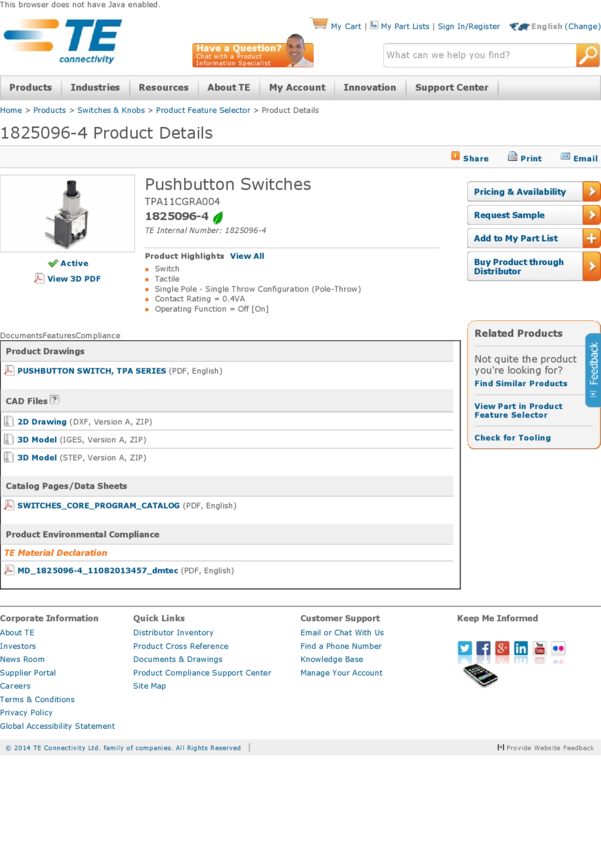
Task: Click the My Cart link
Action: click(346, 26)
